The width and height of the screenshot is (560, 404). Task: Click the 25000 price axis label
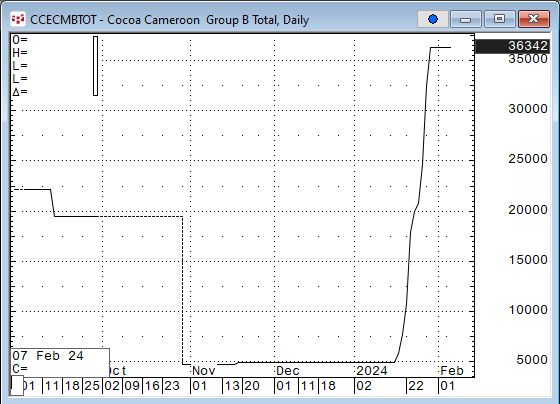click(528, 159)
